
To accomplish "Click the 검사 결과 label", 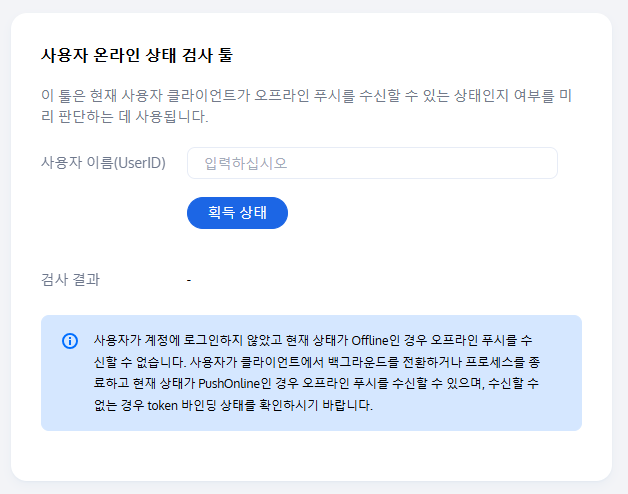I will point(70,279).
